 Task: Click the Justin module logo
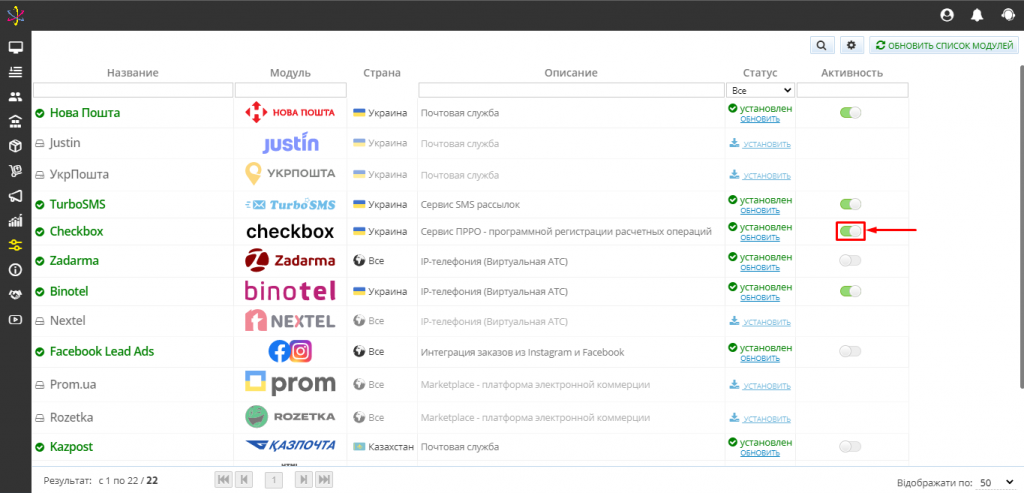(291, 143)
